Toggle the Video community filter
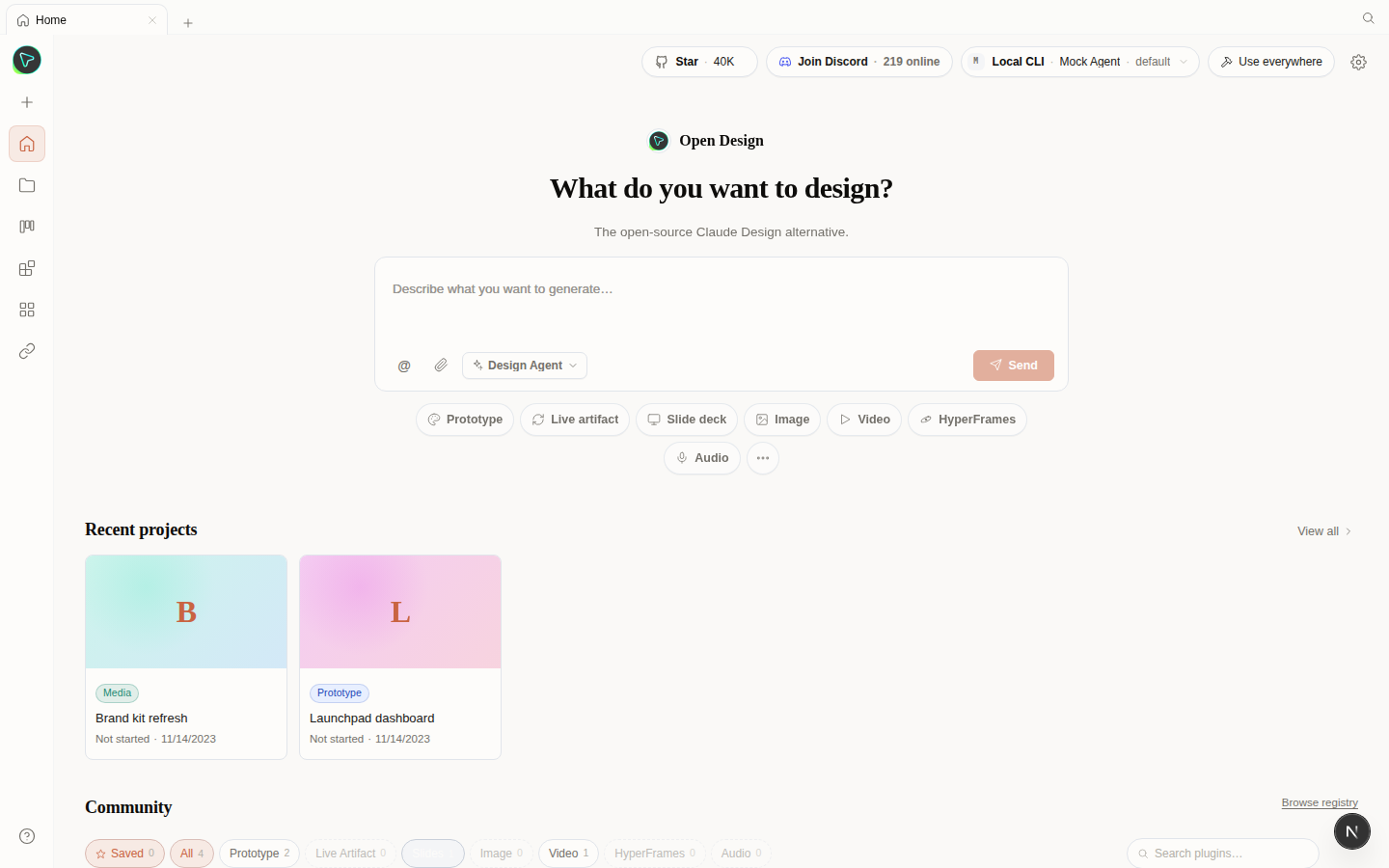 click(568, 854)
